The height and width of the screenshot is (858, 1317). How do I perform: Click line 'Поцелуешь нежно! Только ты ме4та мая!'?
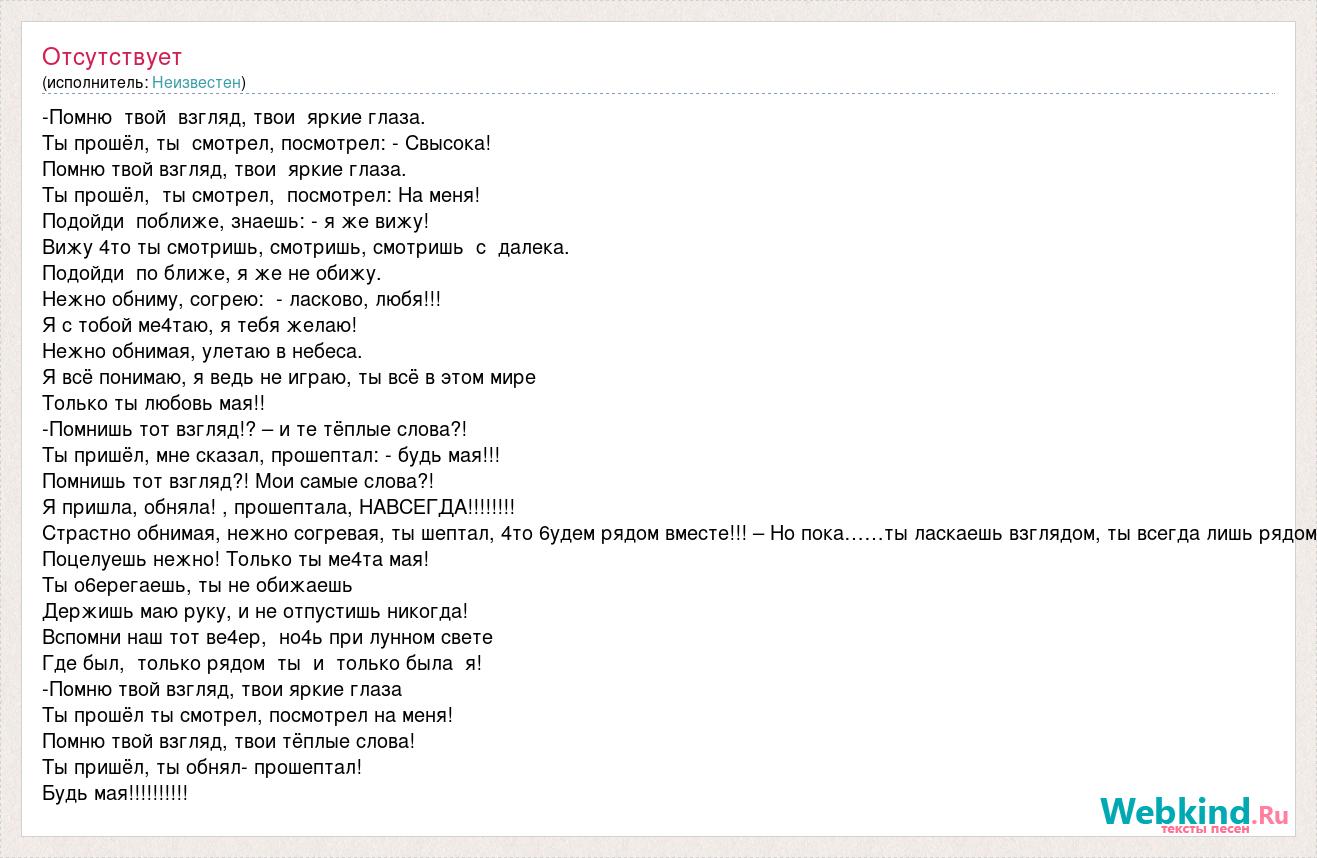[x=236, y=559]
